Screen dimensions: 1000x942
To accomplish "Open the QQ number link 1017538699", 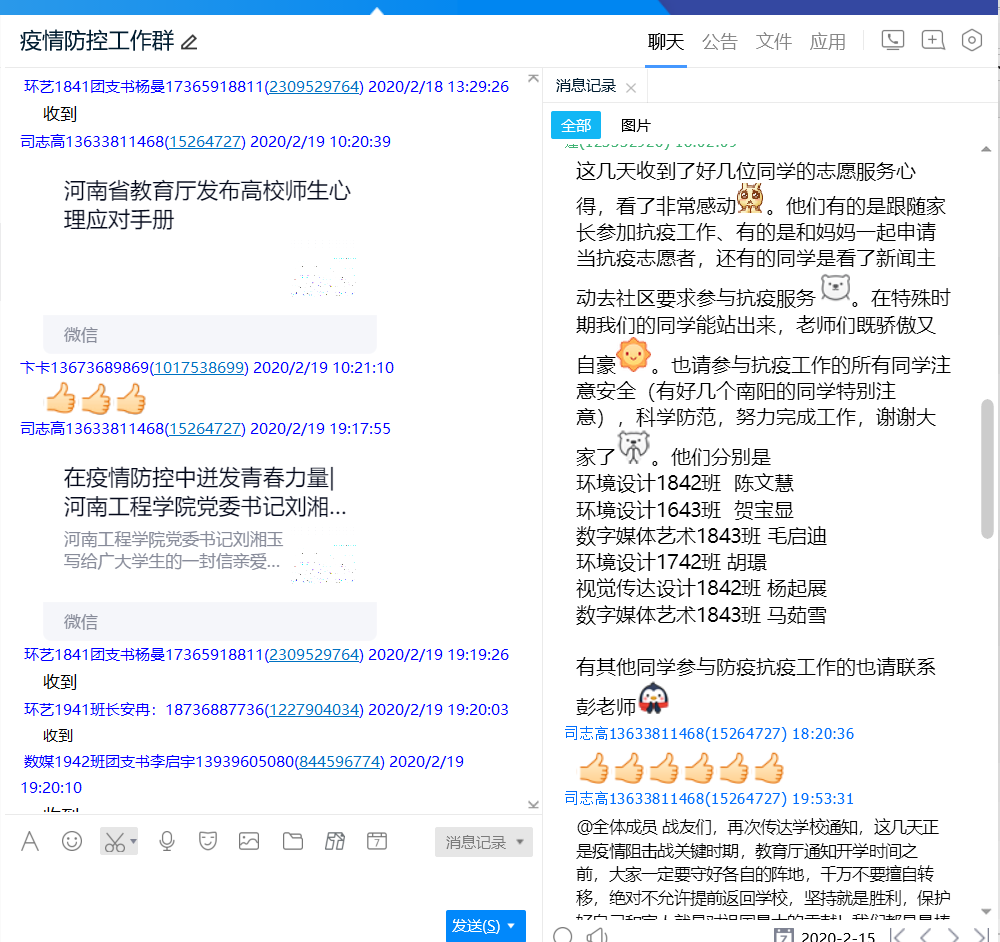I will coord(200,368).
